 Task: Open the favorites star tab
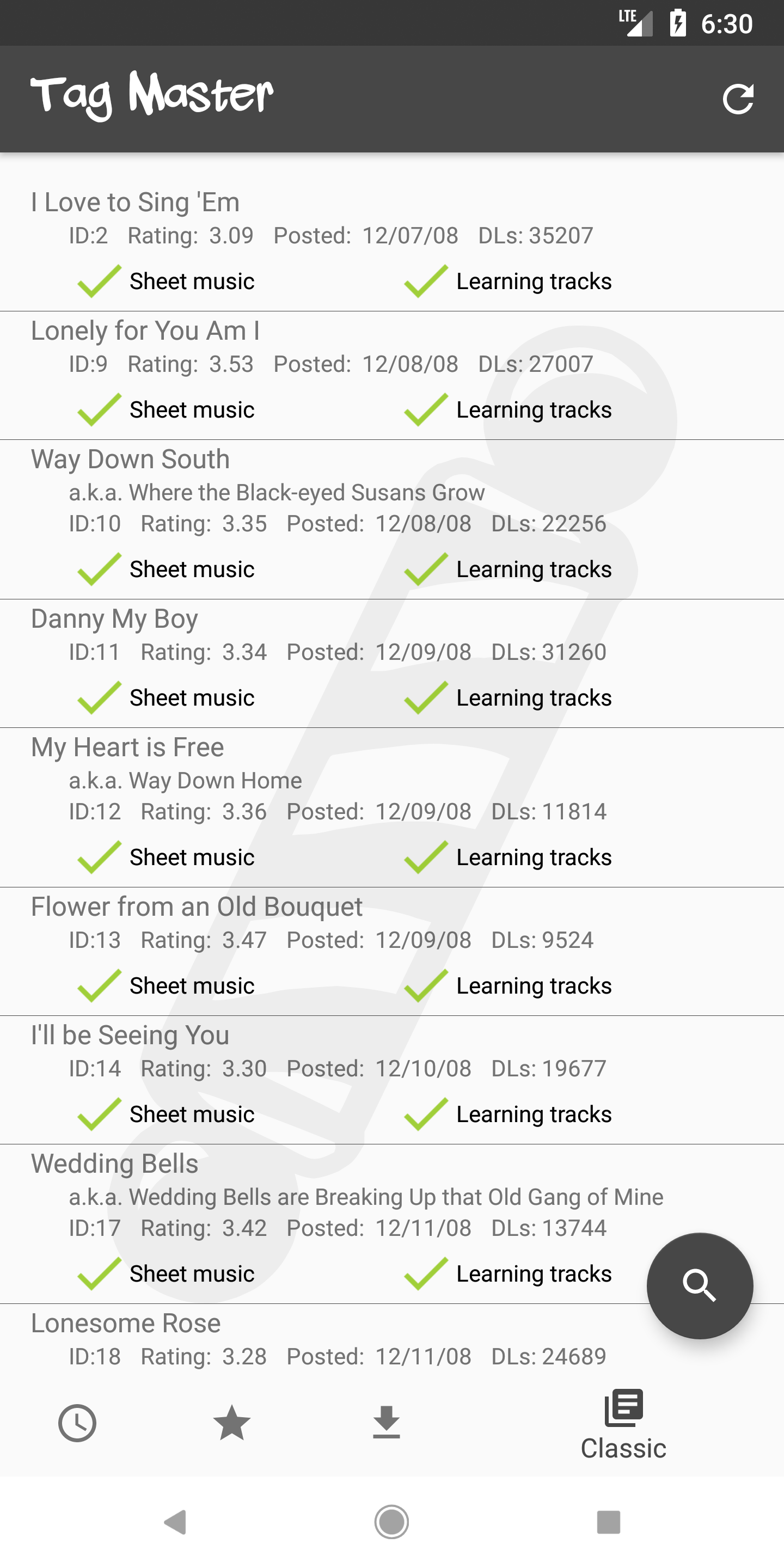pos(232,1423)
